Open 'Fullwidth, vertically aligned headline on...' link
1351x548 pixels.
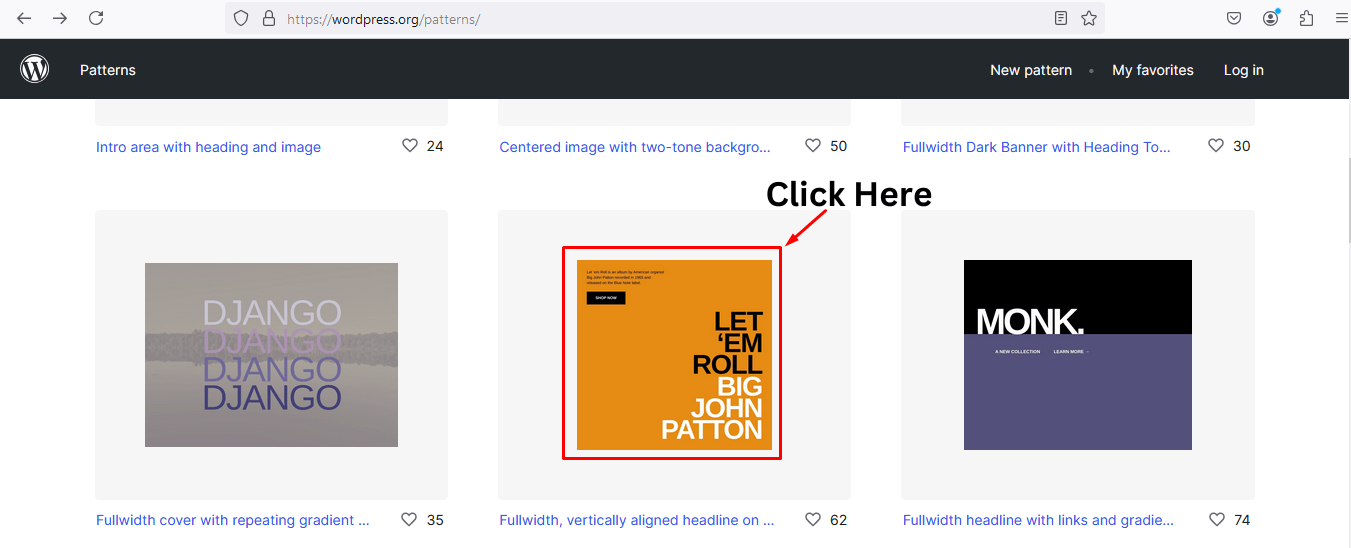pyautogui.click(x=637, y=520)
